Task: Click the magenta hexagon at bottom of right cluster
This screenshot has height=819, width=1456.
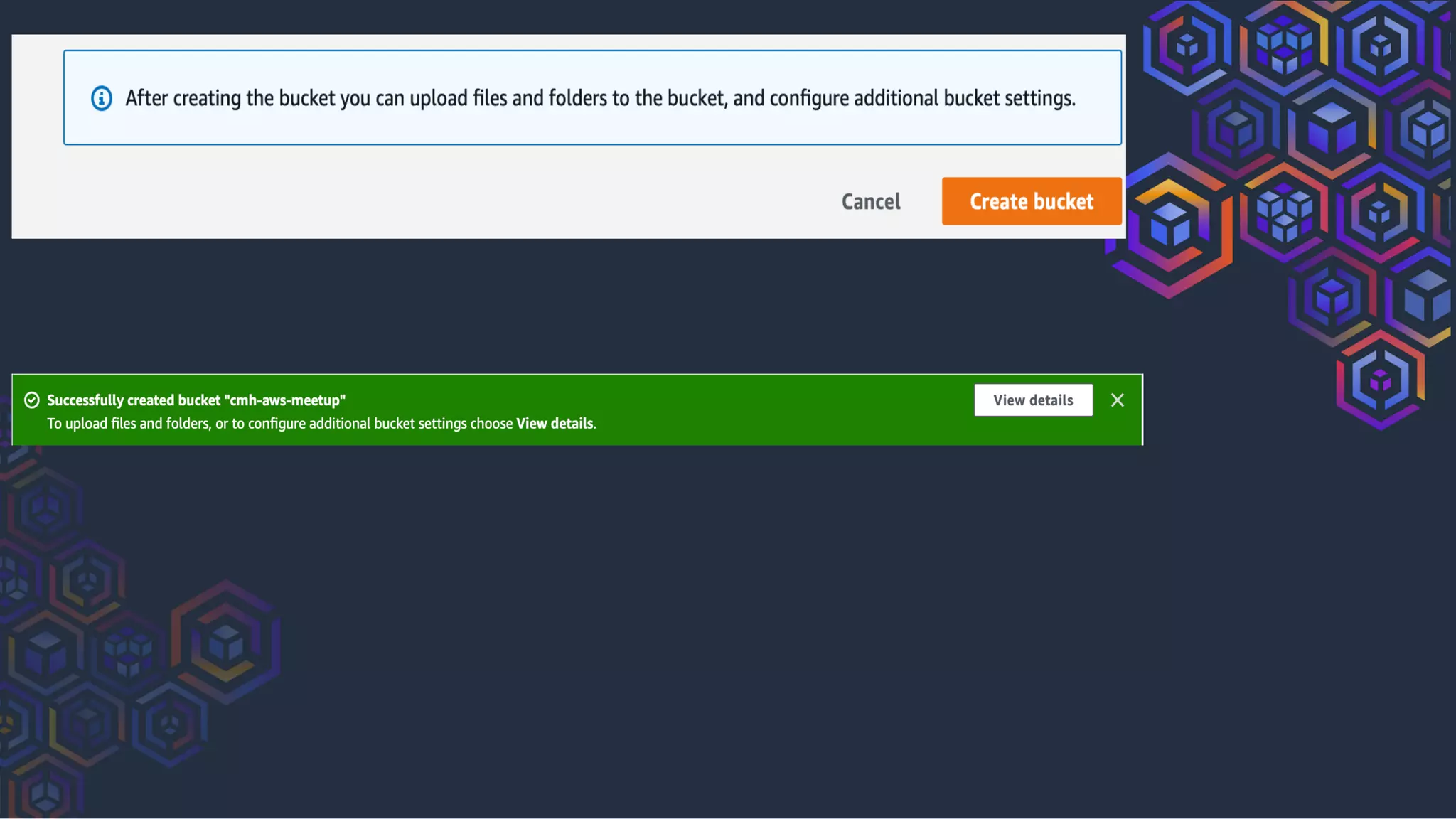Action: point(1380,381)
